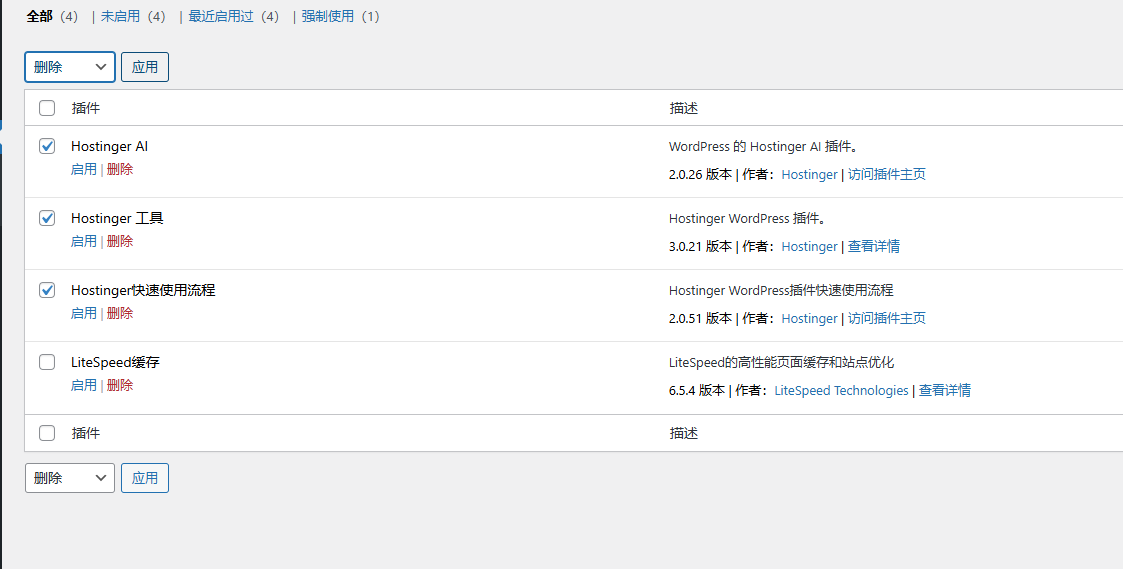Uncheck the Hostinger快速使用流程 checkbox

(x=47, y=290)
